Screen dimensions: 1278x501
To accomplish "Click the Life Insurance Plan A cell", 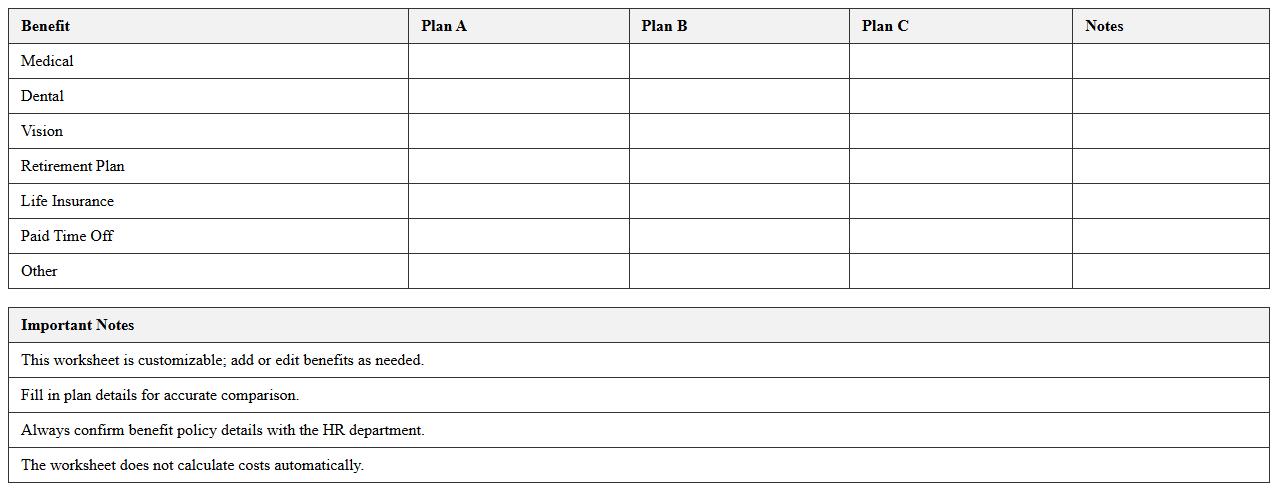I will click(x=518, y=201).
